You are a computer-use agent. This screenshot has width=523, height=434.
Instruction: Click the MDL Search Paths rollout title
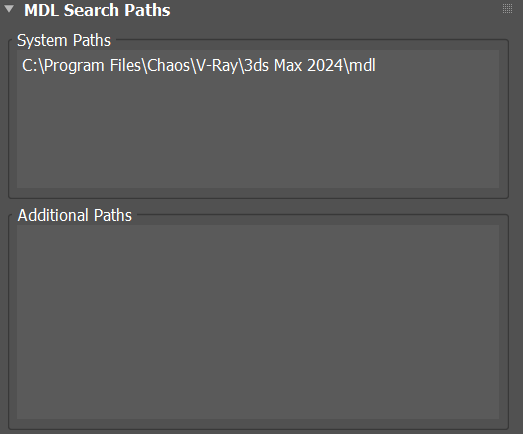[x=97, y=10]
